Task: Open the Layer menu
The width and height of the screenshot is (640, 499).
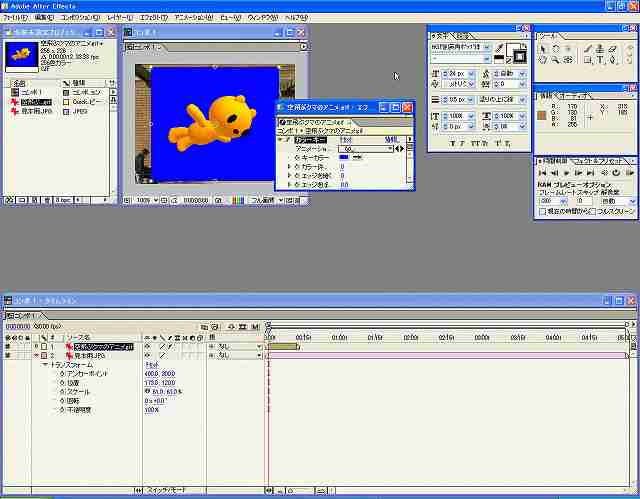Action: [120, 18]
